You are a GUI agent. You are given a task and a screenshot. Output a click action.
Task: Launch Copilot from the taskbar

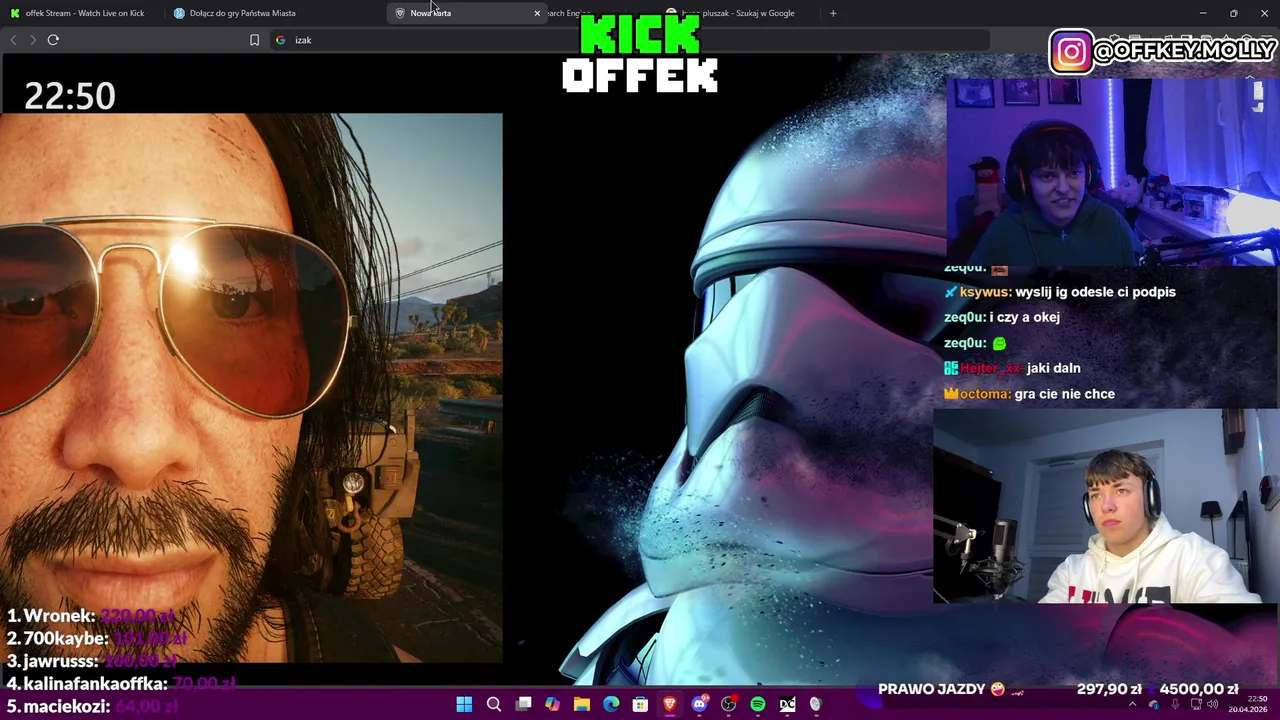(552, 705)
